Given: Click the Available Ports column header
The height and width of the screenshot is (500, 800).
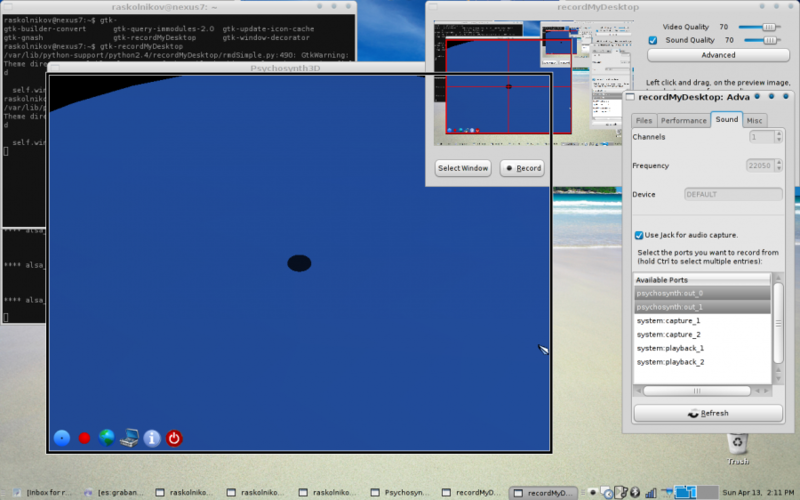Looking at the screenshot, I should (x=703, y=280).
